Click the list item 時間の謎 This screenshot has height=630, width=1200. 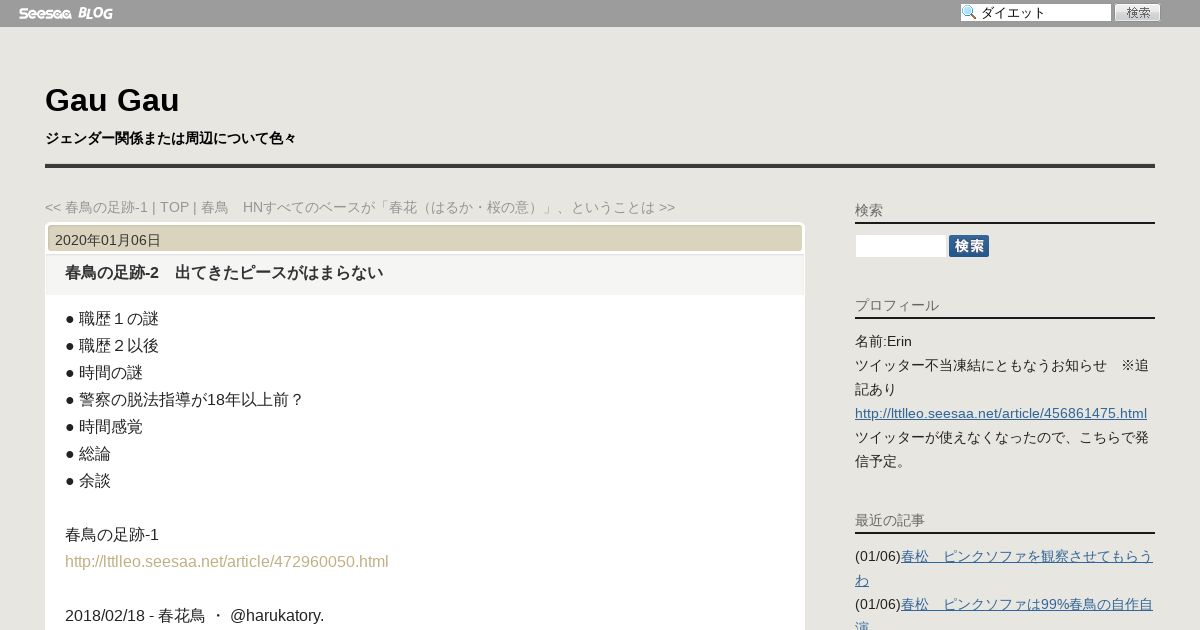tap(104, 372)
